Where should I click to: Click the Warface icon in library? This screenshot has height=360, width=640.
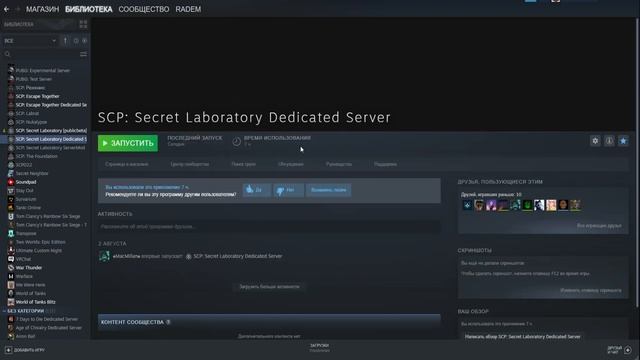(11, 276)
